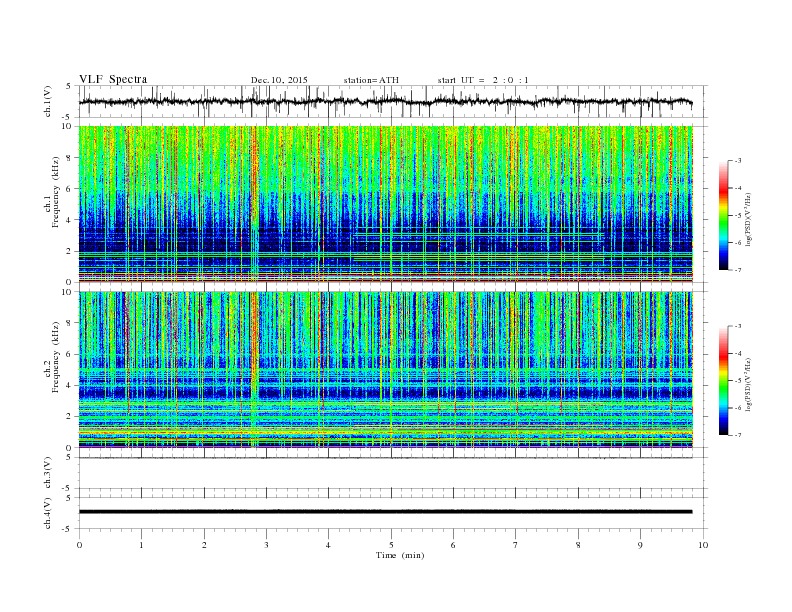Click the thick black ch.4 voltage trace
The width and height of the screenshot is (792, 612).
[385, 512]
